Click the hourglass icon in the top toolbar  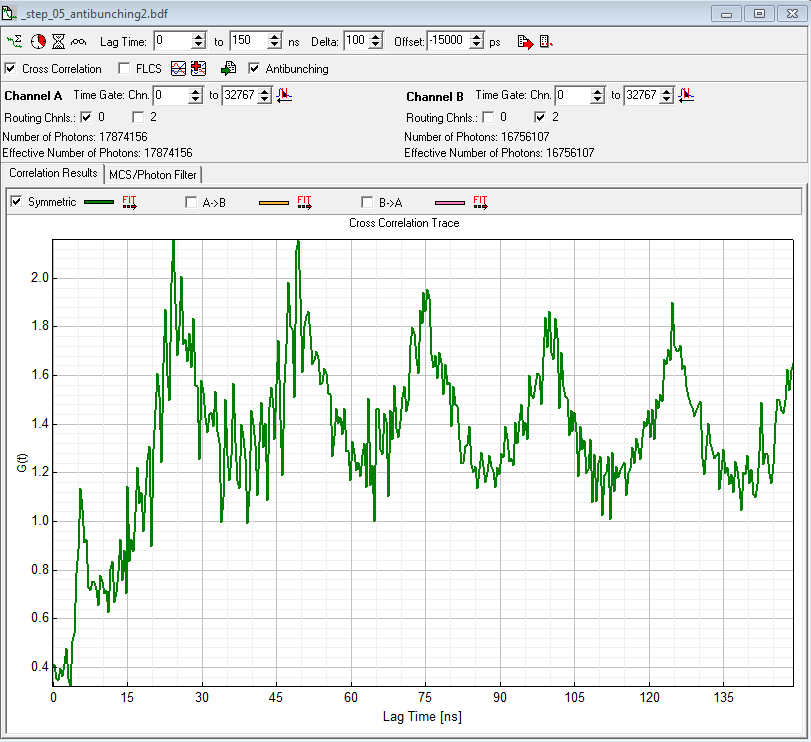tap(59, 41)
